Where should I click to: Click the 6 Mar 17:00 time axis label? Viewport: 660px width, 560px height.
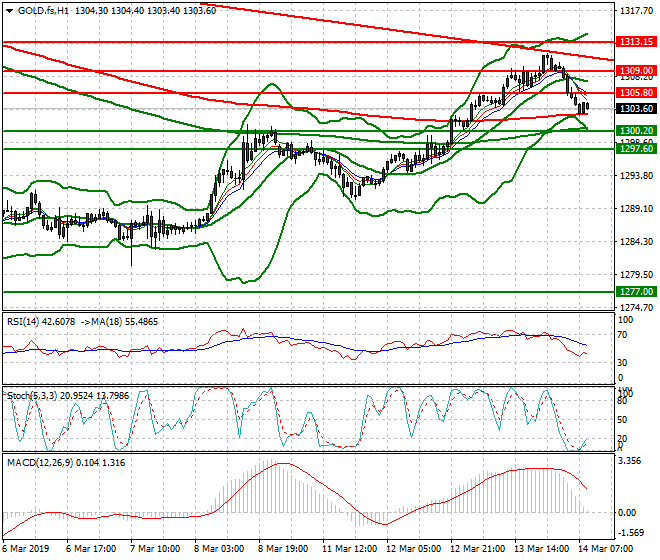pos(91,549)
